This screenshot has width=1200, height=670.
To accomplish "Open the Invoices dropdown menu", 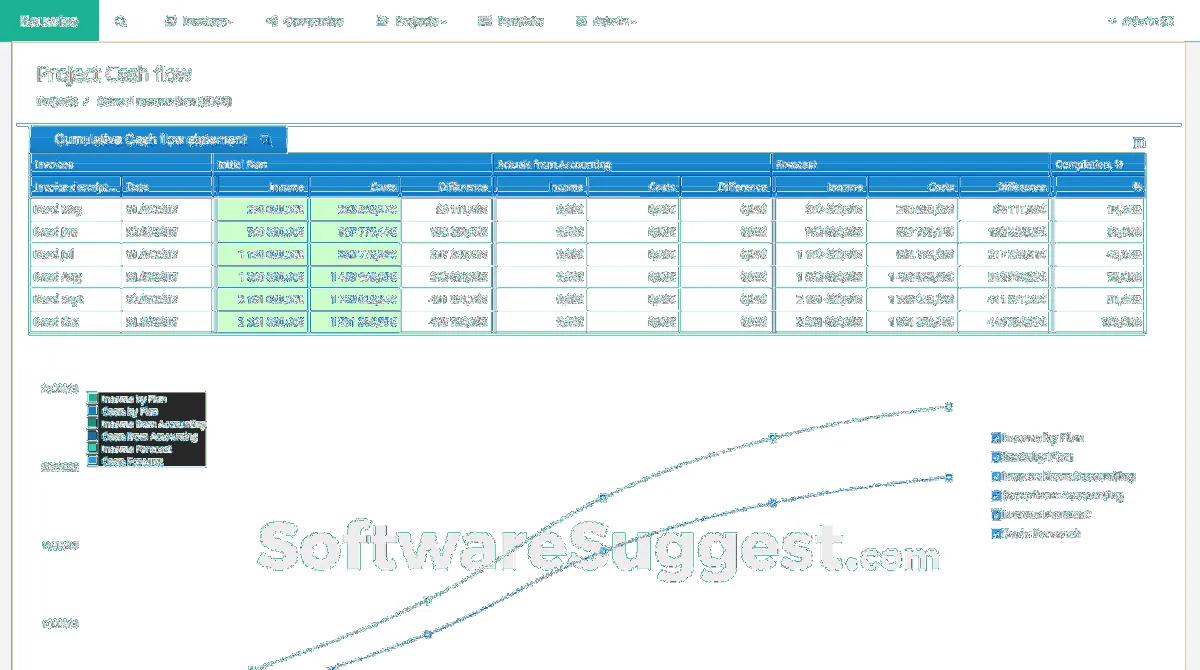I will point(198,21).
